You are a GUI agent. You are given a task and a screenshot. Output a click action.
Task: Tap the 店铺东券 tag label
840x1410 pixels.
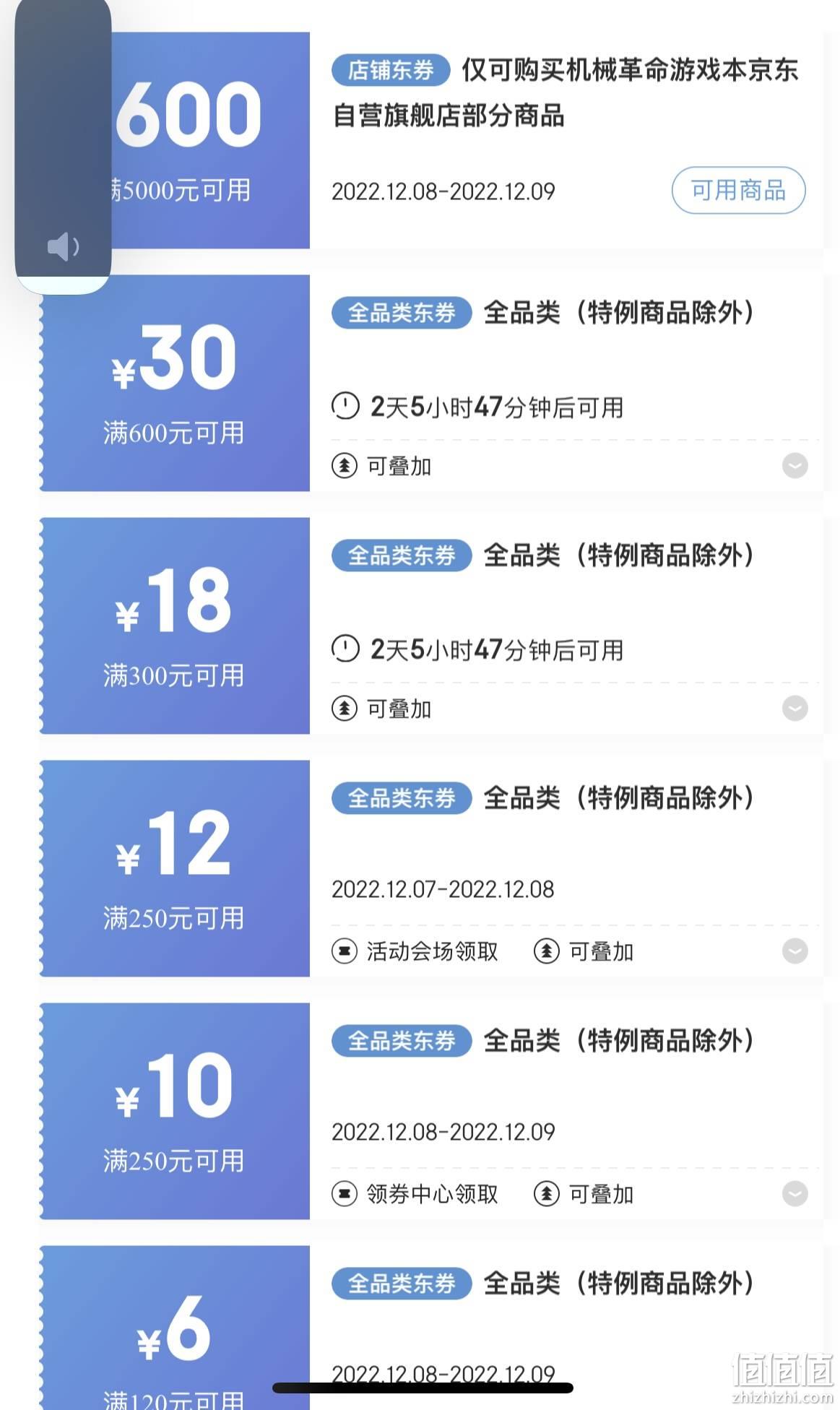tap(391, 70)
